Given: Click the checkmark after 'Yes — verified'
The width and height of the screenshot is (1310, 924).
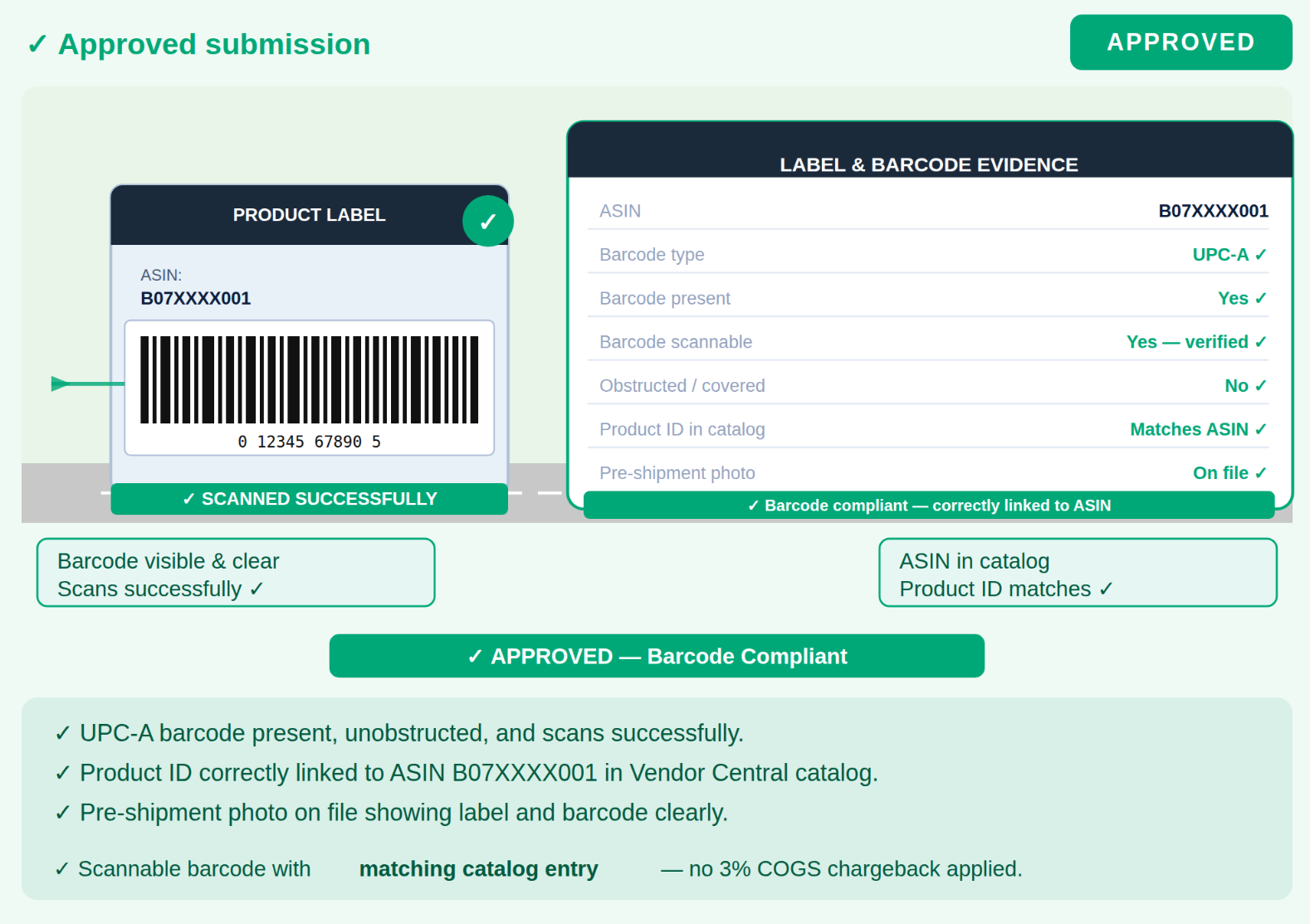Looking at the screenshot, I should [1260, 342].
